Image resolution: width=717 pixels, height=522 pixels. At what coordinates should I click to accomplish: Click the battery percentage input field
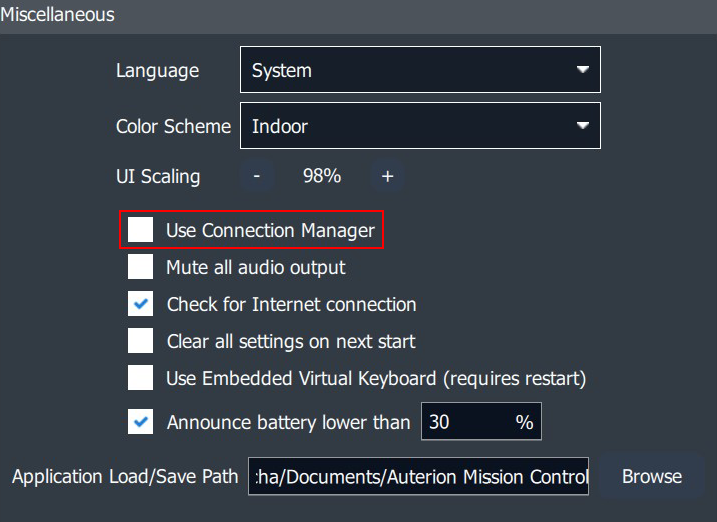point(465,422)
